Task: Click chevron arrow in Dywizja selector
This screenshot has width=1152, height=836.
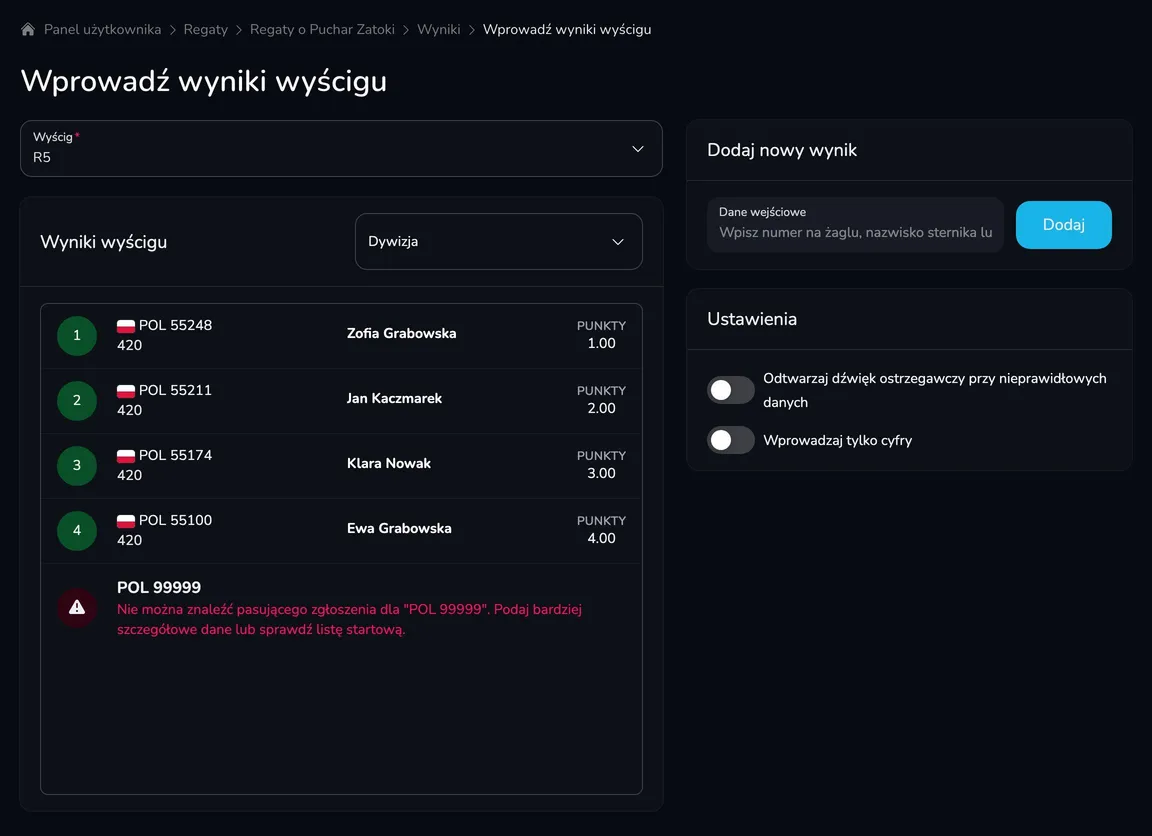Action: coord(618,242)
